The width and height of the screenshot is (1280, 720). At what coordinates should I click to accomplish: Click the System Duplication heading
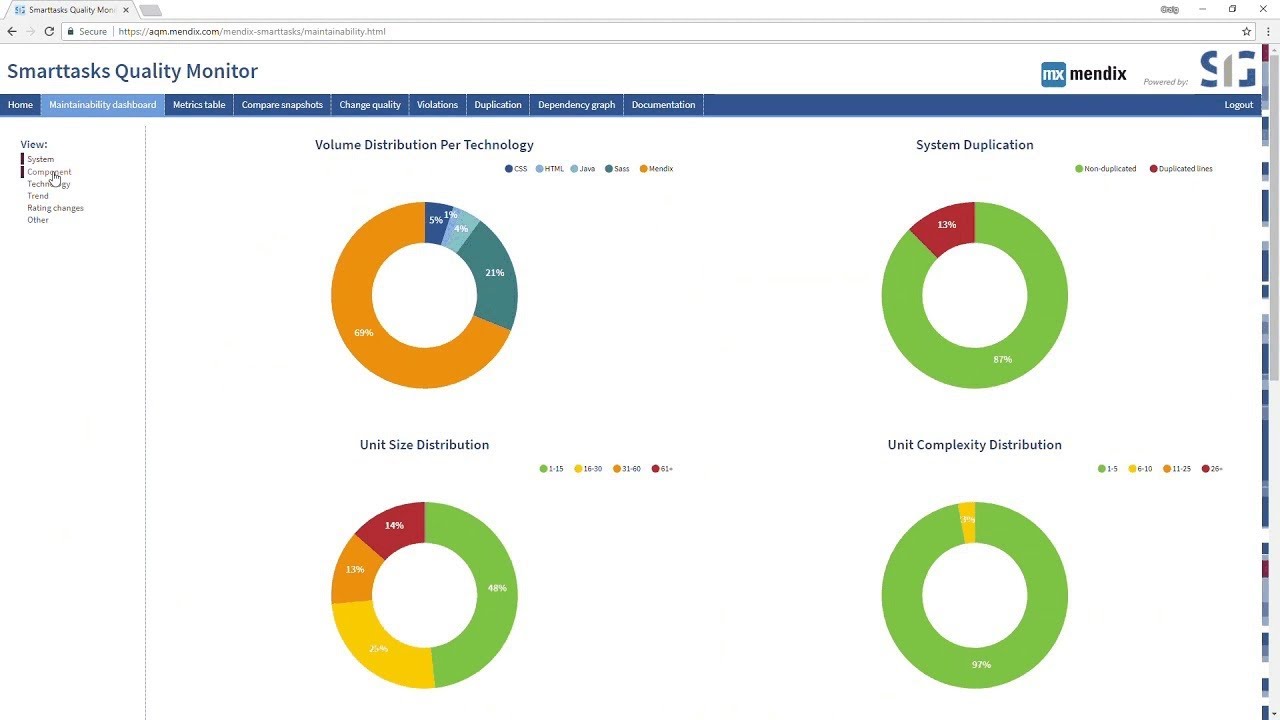click(x=975, y=145)
